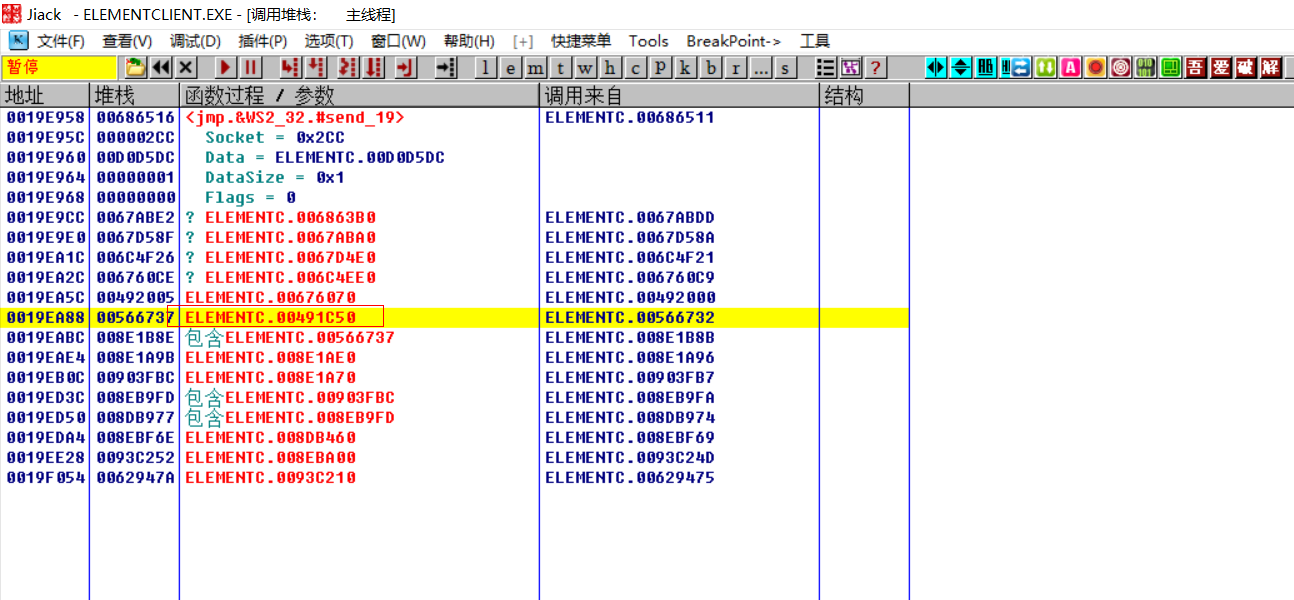Click the cyan horizontal arrows icon
This screenshot has height=600, width=1294.
[936, 67]
